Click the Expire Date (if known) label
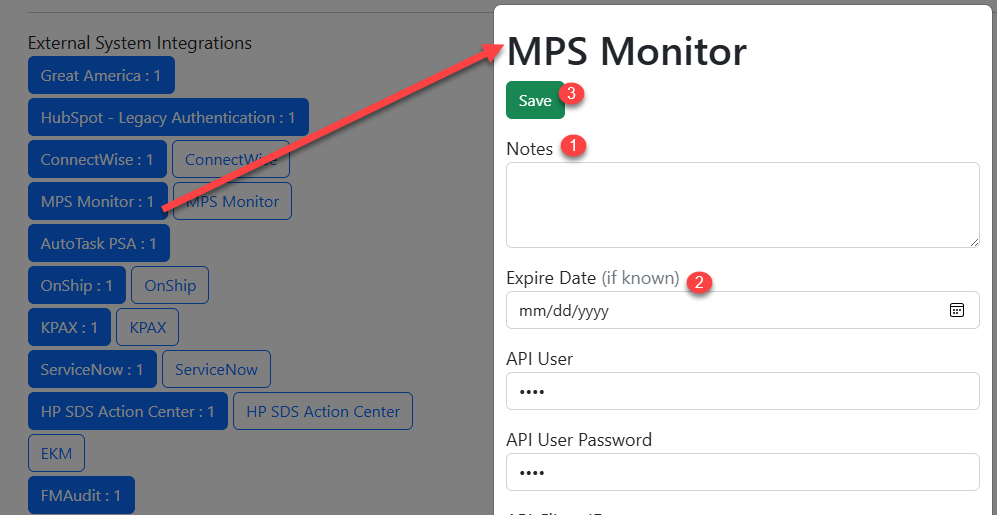This screenshot has height=515, width=997. [x=593, y=278]
